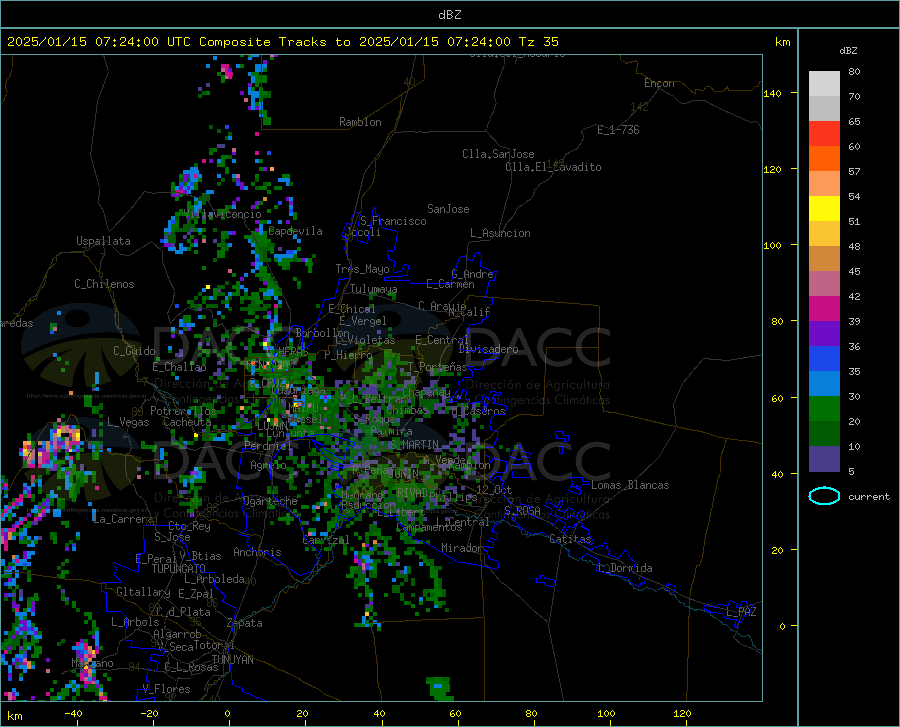
Task: Click the L_Arboles label
Action: [135, 621]
